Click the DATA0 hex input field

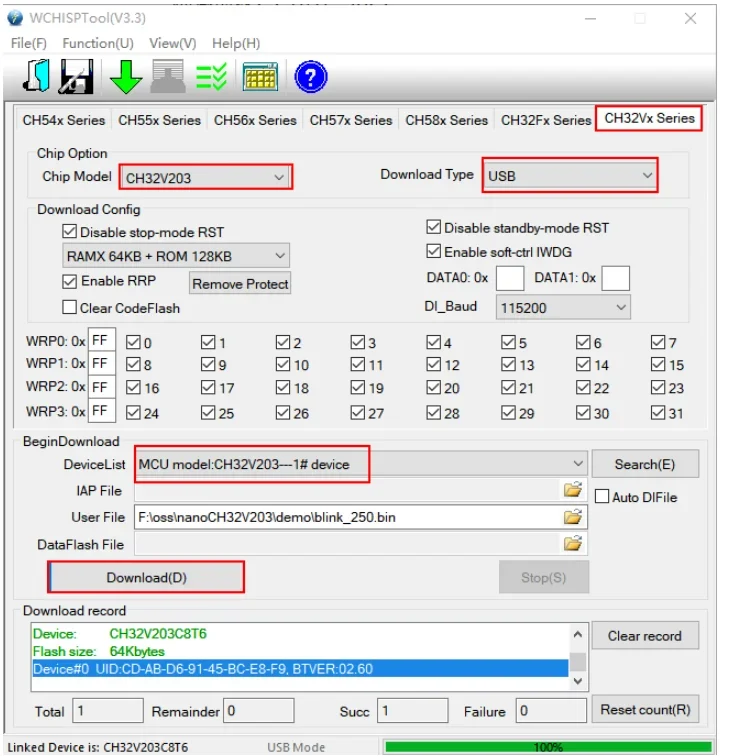[510, 278]
